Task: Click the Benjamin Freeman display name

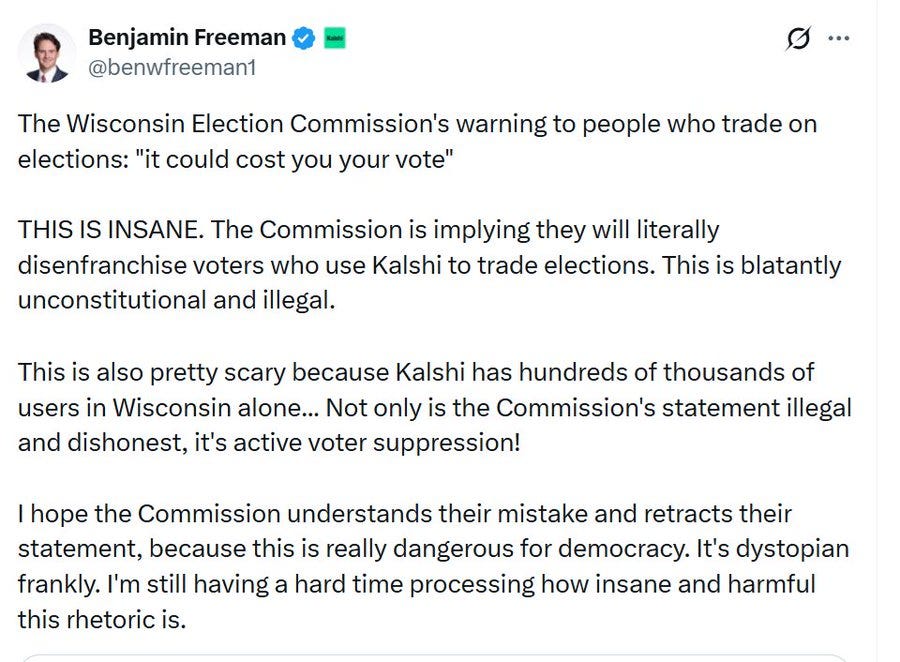Action: (187, 37)
